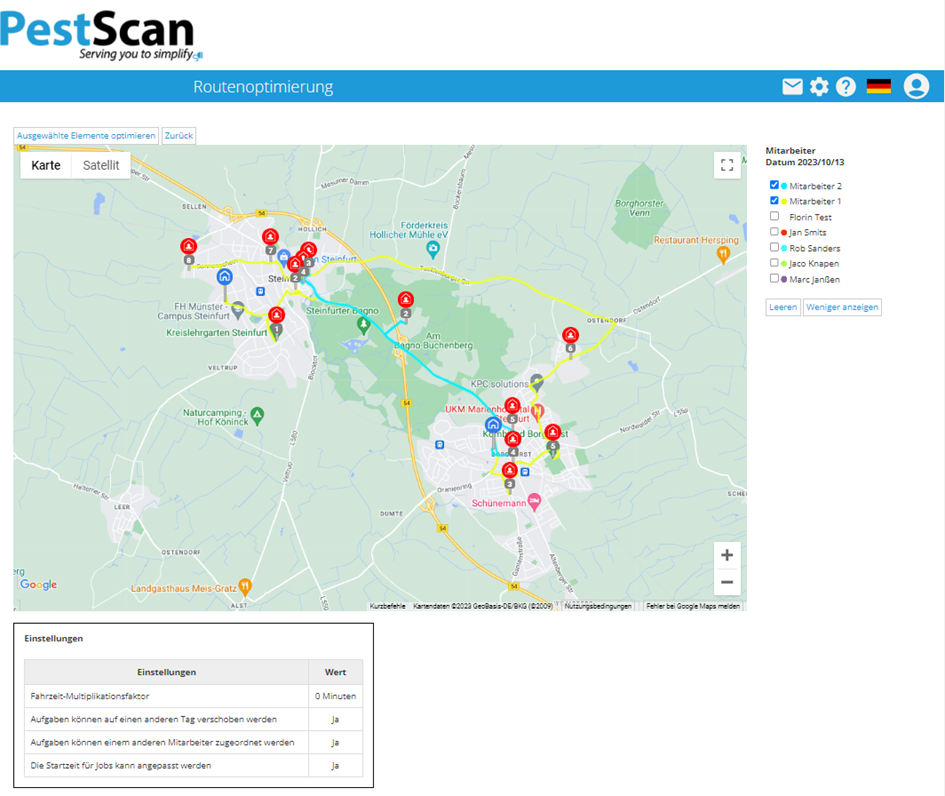Click Datum 2023/10/13 label

(x=805, y=162)
